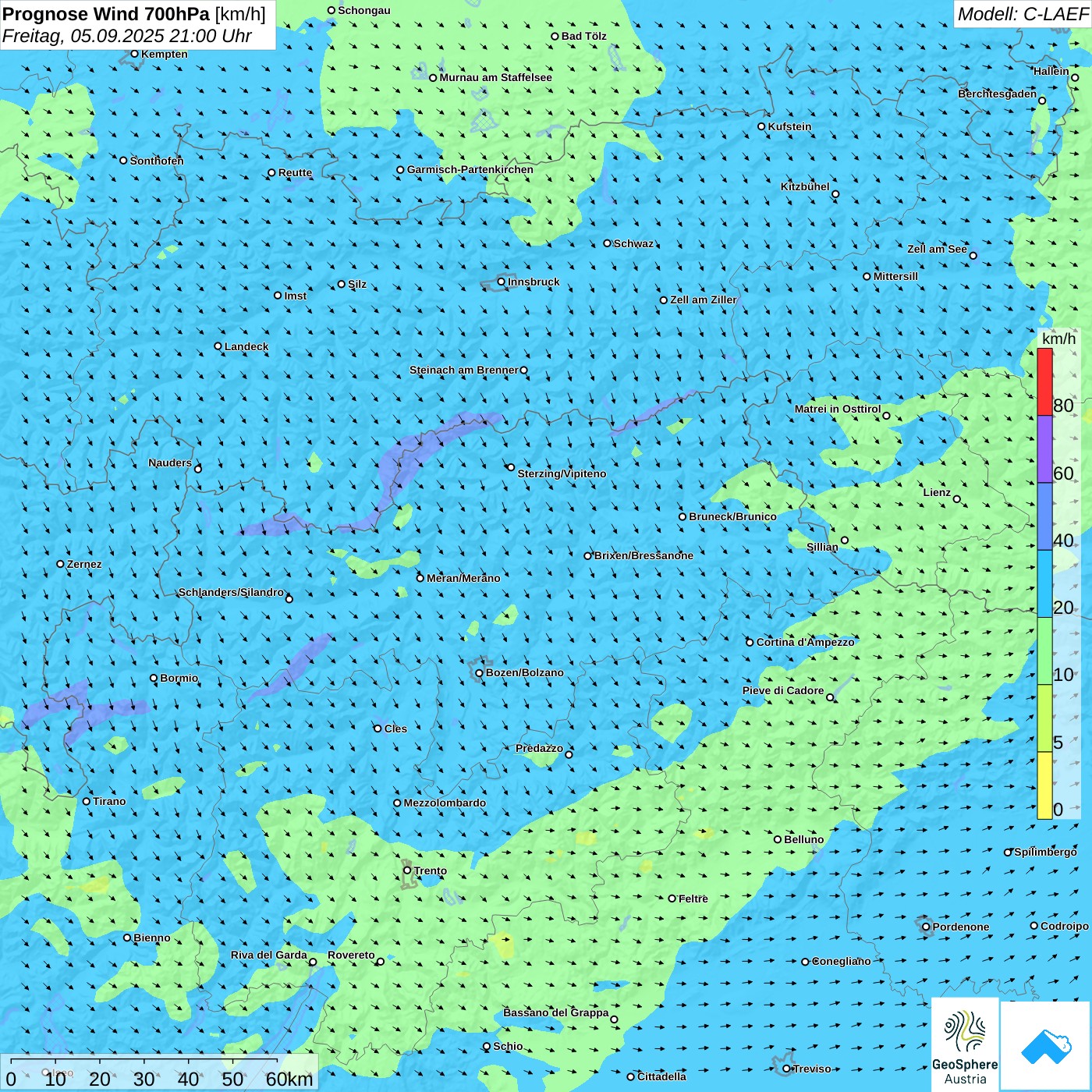Screen dimensions: 1092x1092
Task: Click the Kitzbühel label
Action: 805,186
